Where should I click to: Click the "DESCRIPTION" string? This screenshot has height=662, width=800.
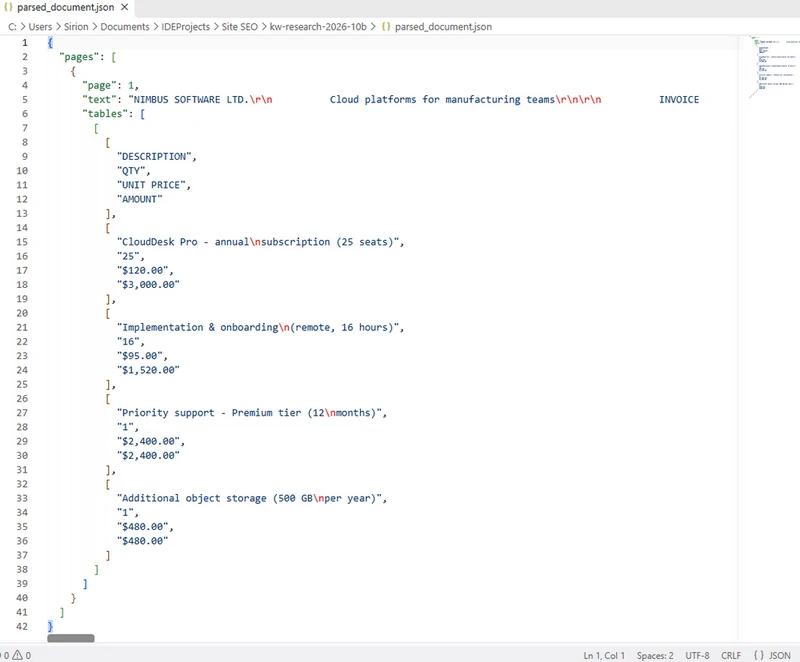(154, 157)
